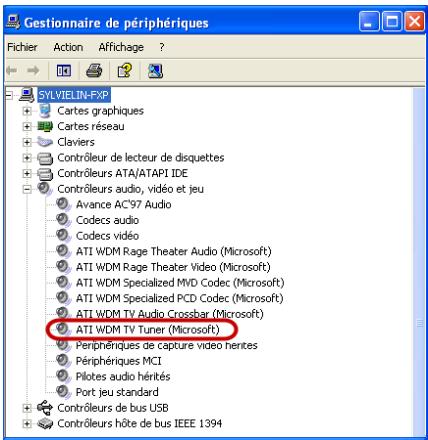Click the show/hide console tree icon
428x440 pixels.
[64, 71]
